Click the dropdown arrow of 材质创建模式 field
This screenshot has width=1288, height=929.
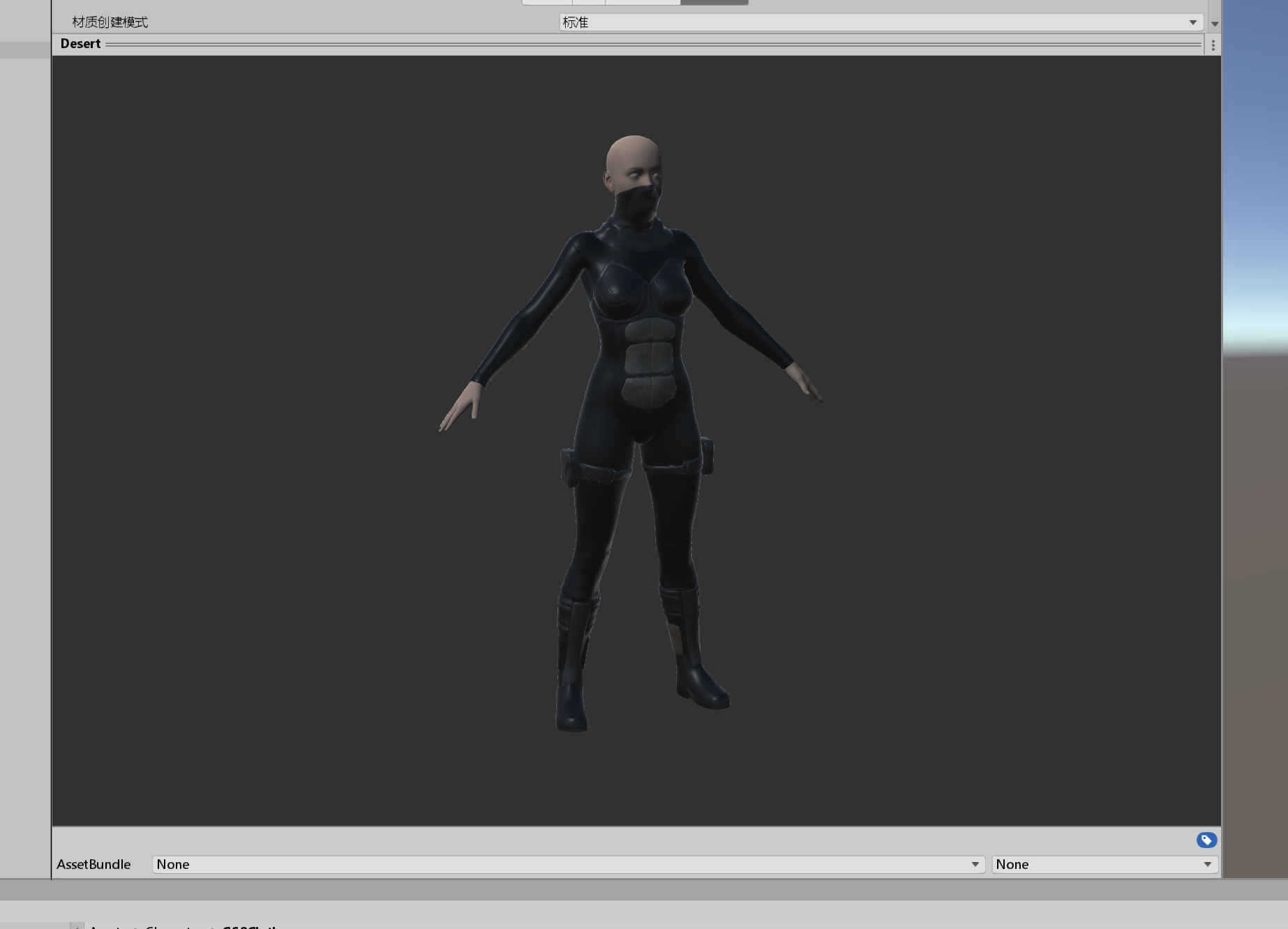click(1195, 22)
